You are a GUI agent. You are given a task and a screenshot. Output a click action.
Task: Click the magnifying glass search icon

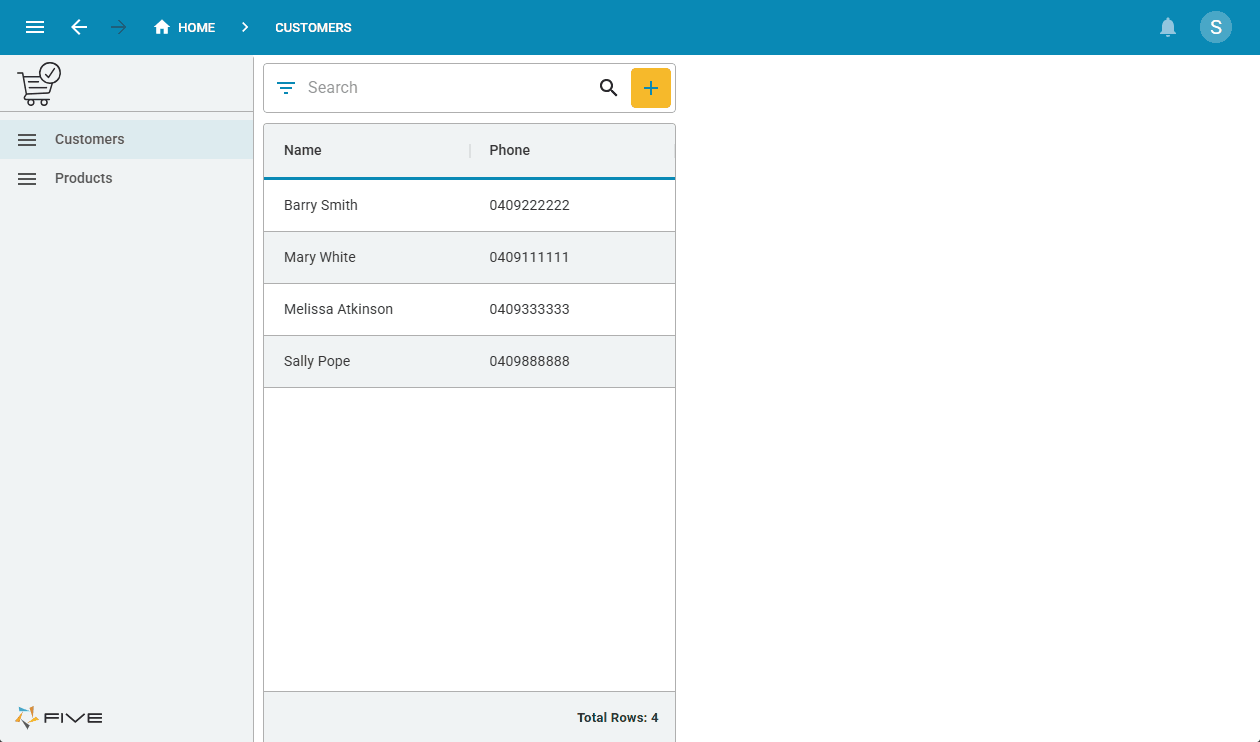point(608,88)
